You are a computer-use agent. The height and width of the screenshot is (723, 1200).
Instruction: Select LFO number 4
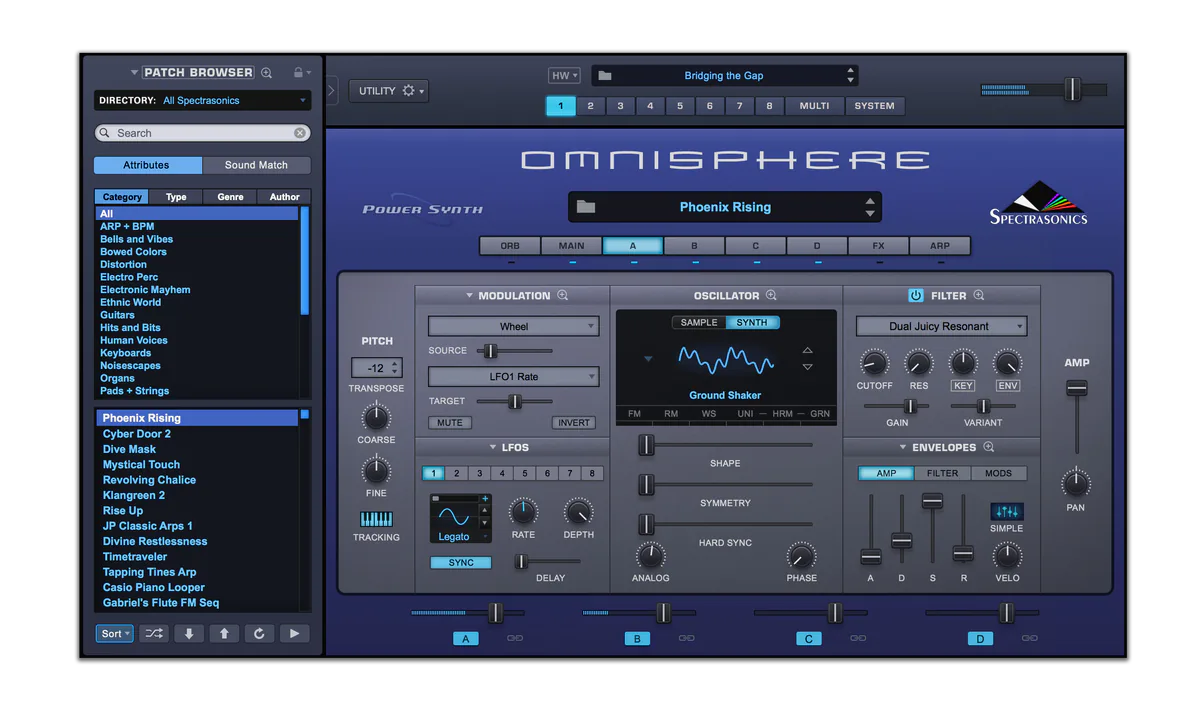click(502, 474)
